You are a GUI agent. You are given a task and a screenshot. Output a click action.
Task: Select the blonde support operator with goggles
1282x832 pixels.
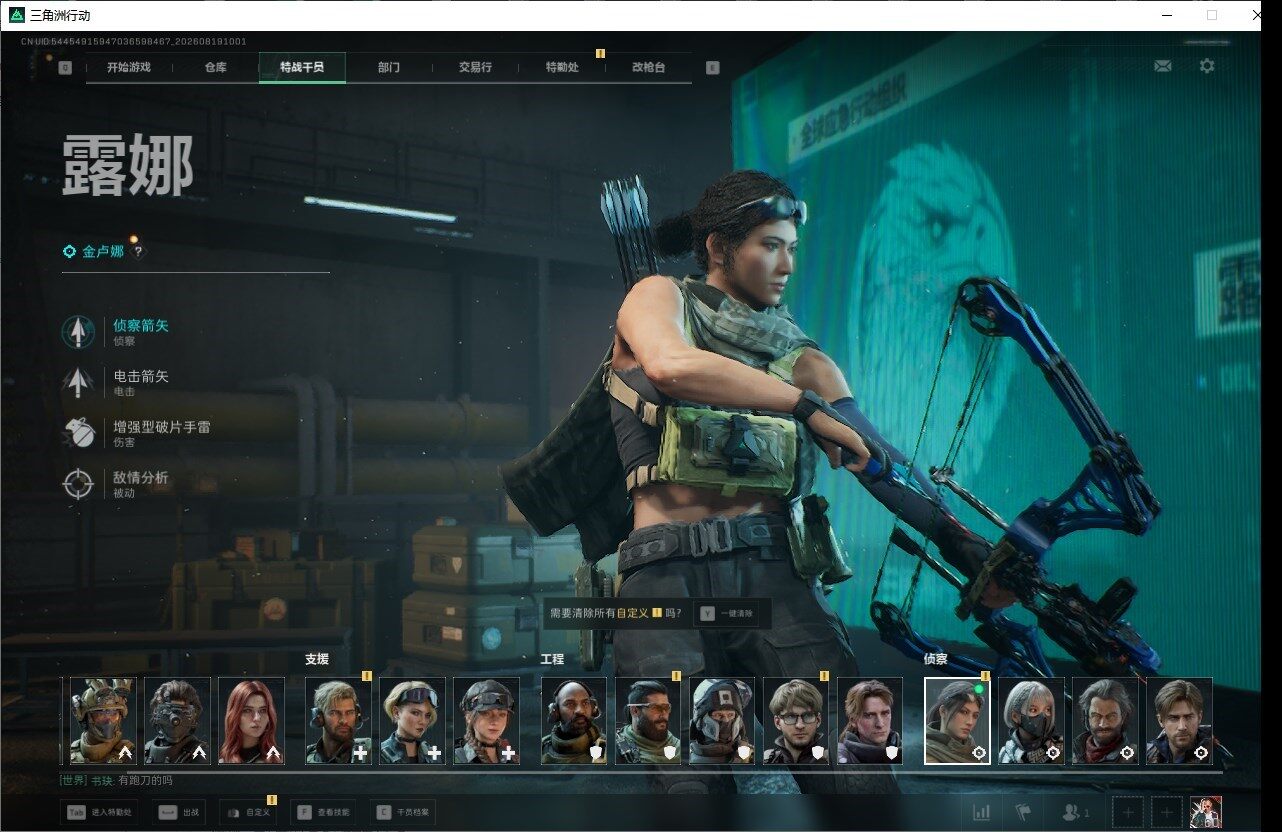412,721
